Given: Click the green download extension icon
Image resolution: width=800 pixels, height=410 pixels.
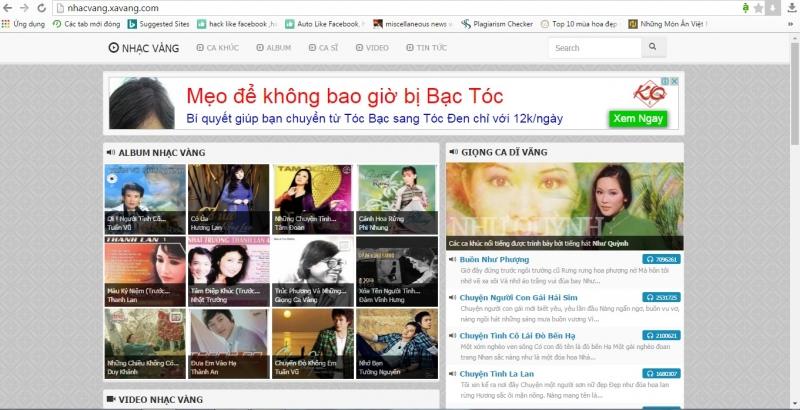Looking at the screenshot, I should click(x=747, y=8).
